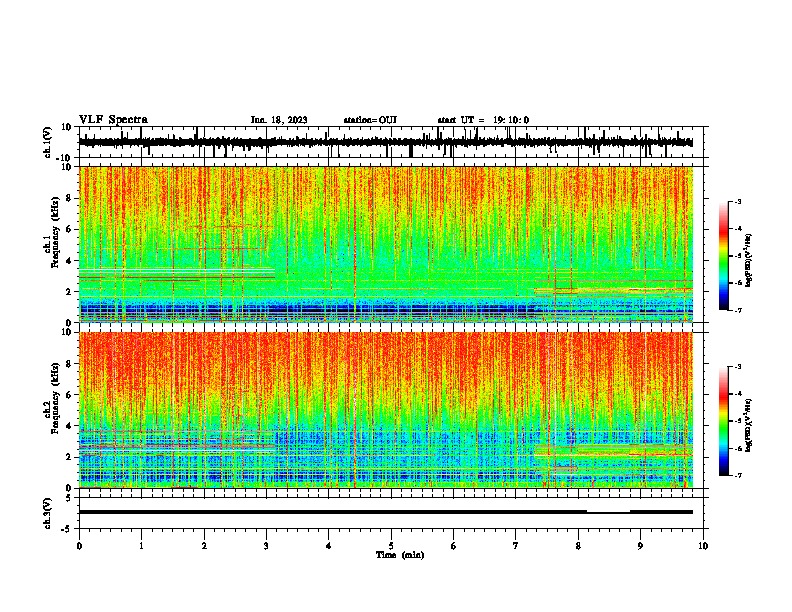Click the ch.1 color scale bar
Image resolution: width=792 pixels, height=612 pixels.
pyautogui.click(x=724, y=256)
